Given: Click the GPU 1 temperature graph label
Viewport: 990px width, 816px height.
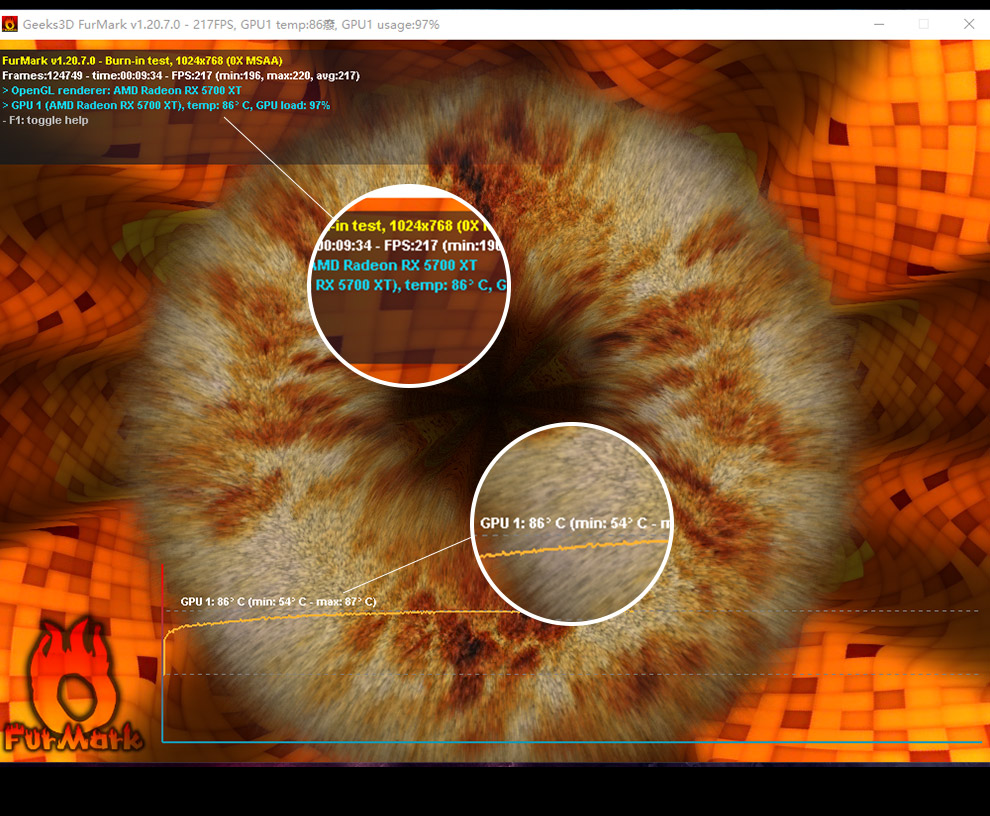Looking at the screenshot, I should coord(278,602).
